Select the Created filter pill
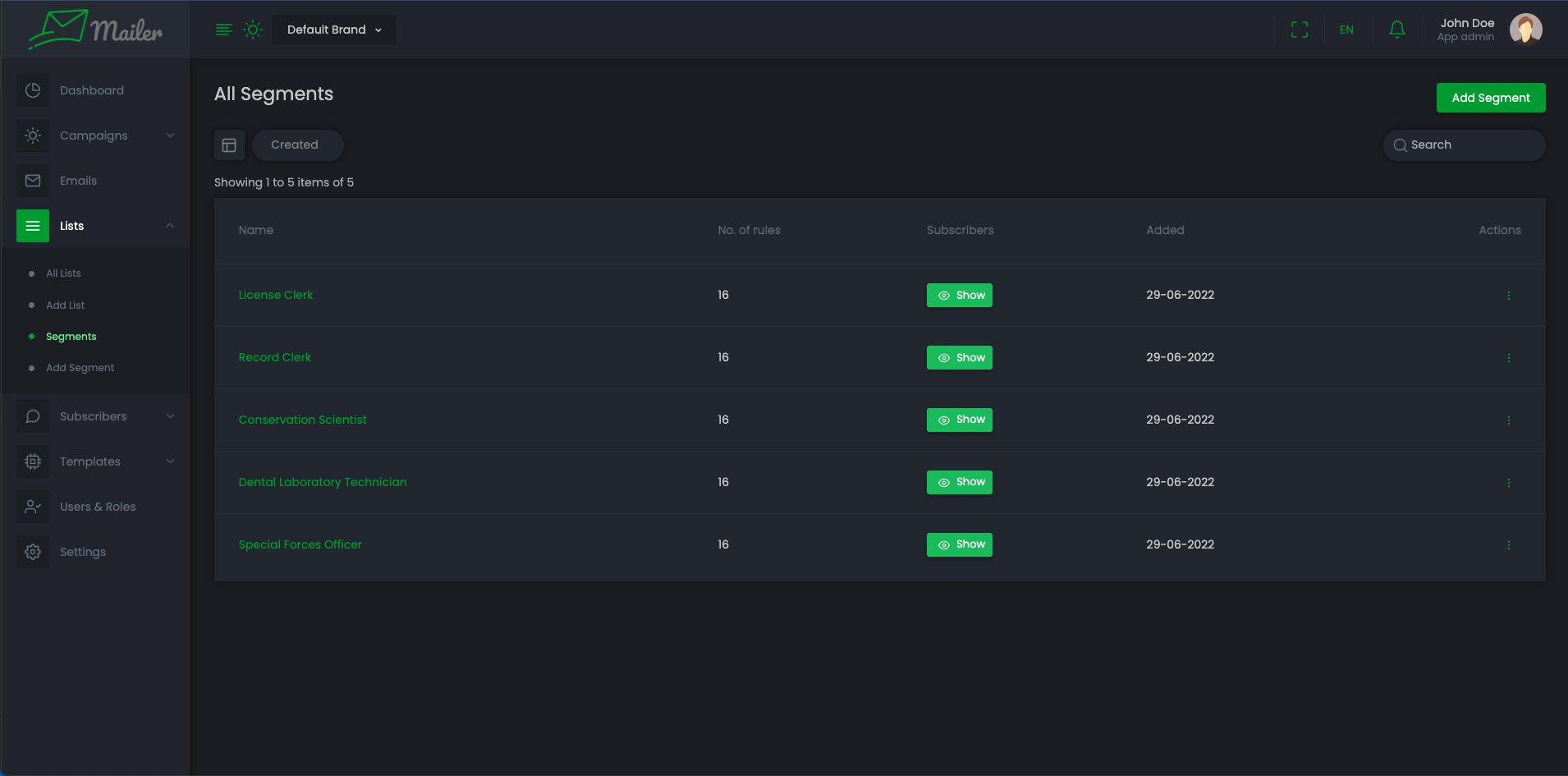 (x=295, y=145)
